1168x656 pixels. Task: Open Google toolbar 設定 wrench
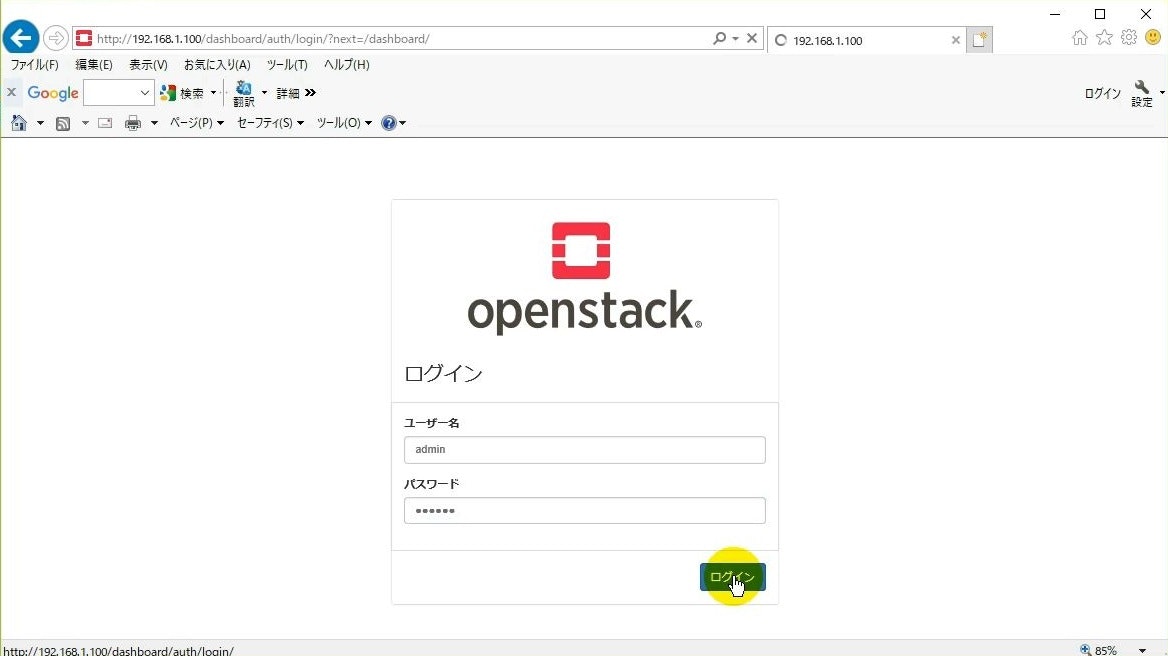(1142, 94)
